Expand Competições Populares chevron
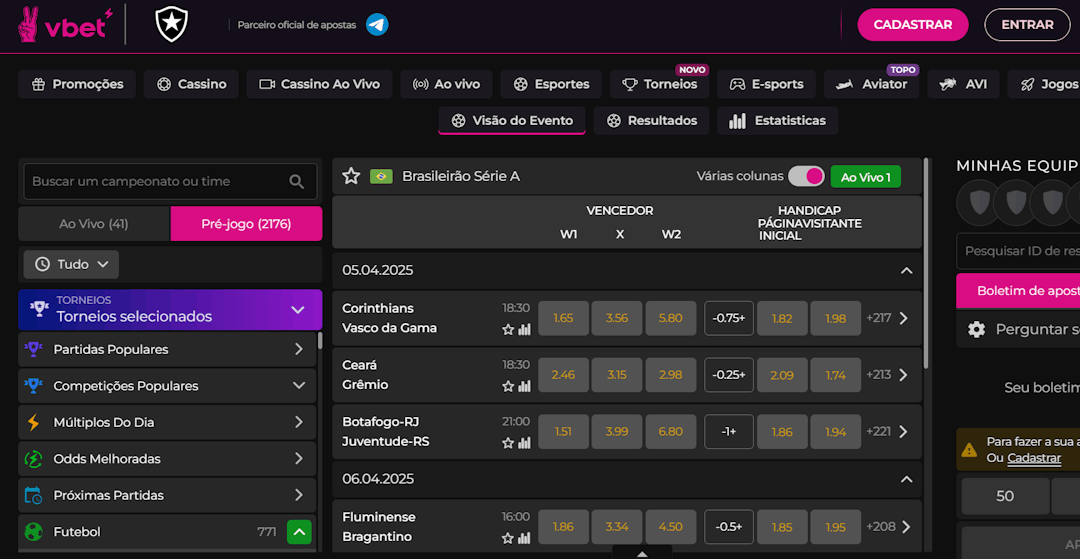This screenshot has width=1080, height=559. click(x=299, y=386)
